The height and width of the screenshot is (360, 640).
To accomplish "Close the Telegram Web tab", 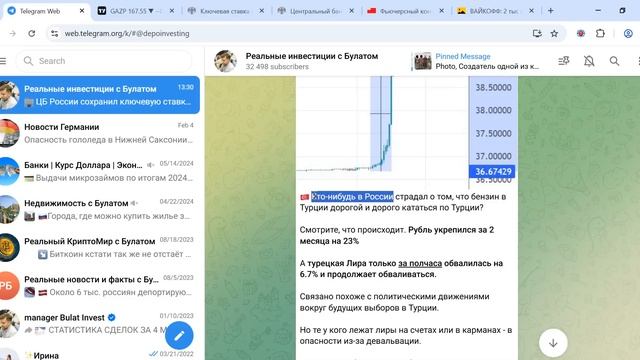I will [82, 11].
